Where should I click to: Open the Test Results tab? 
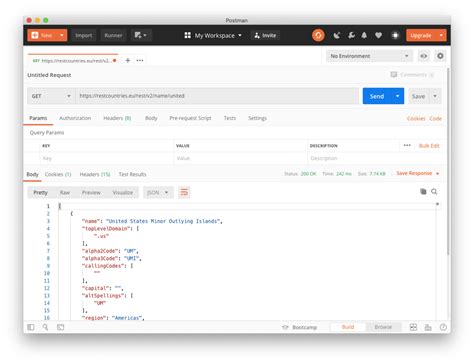(x=132, y=174)
